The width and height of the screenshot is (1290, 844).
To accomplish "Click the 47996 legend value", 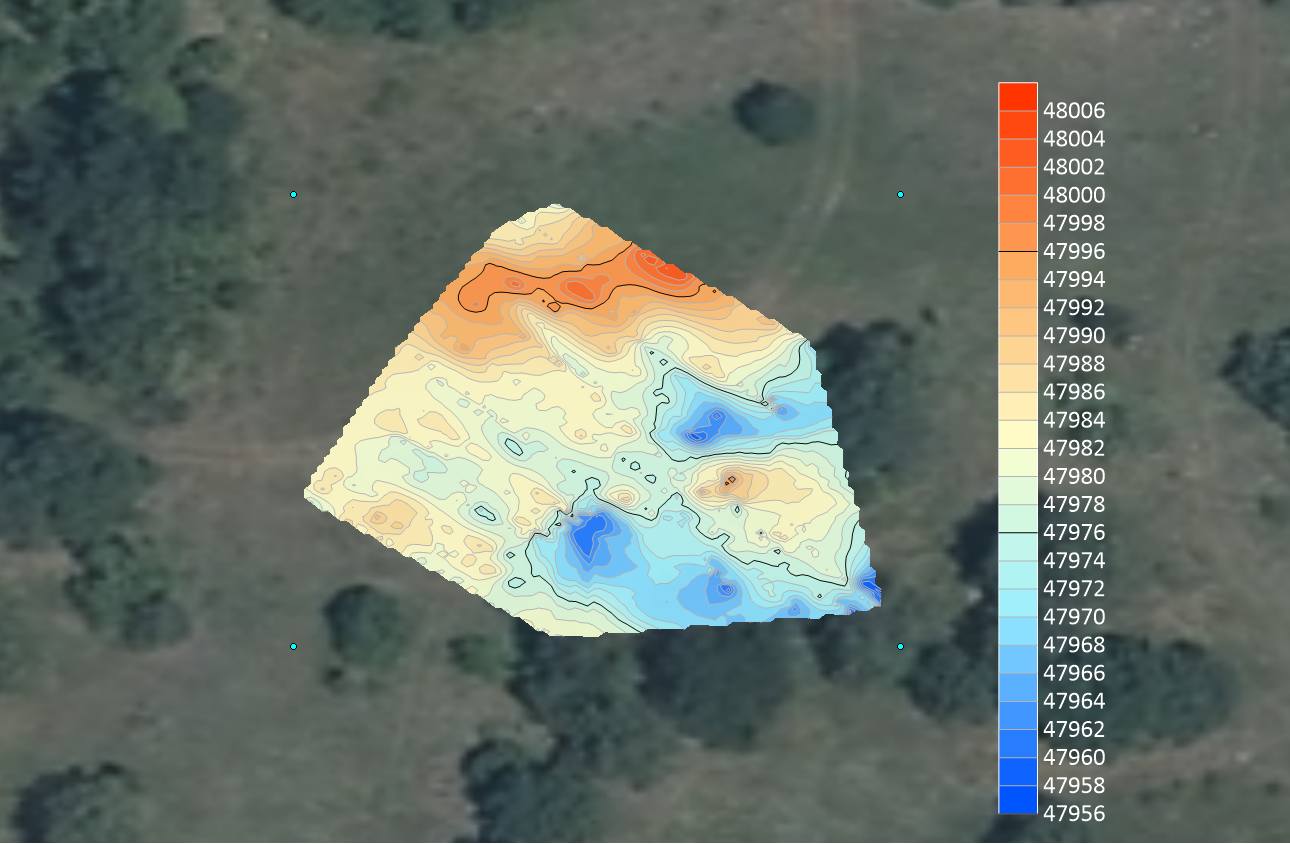I will (x=1073, y=251).
